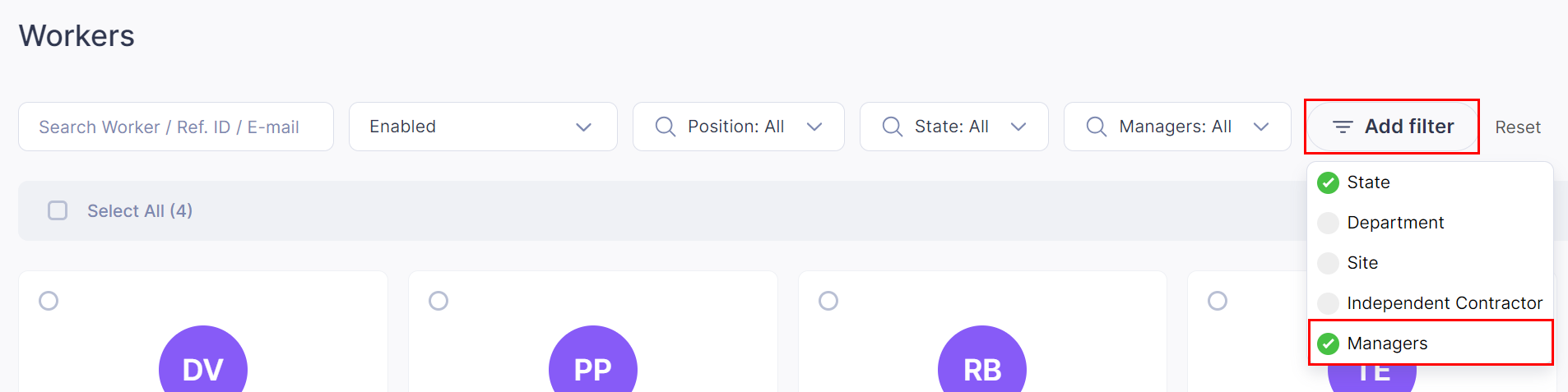
Task: Click the magnifier icon in Position filter
Action: point(665,127)
